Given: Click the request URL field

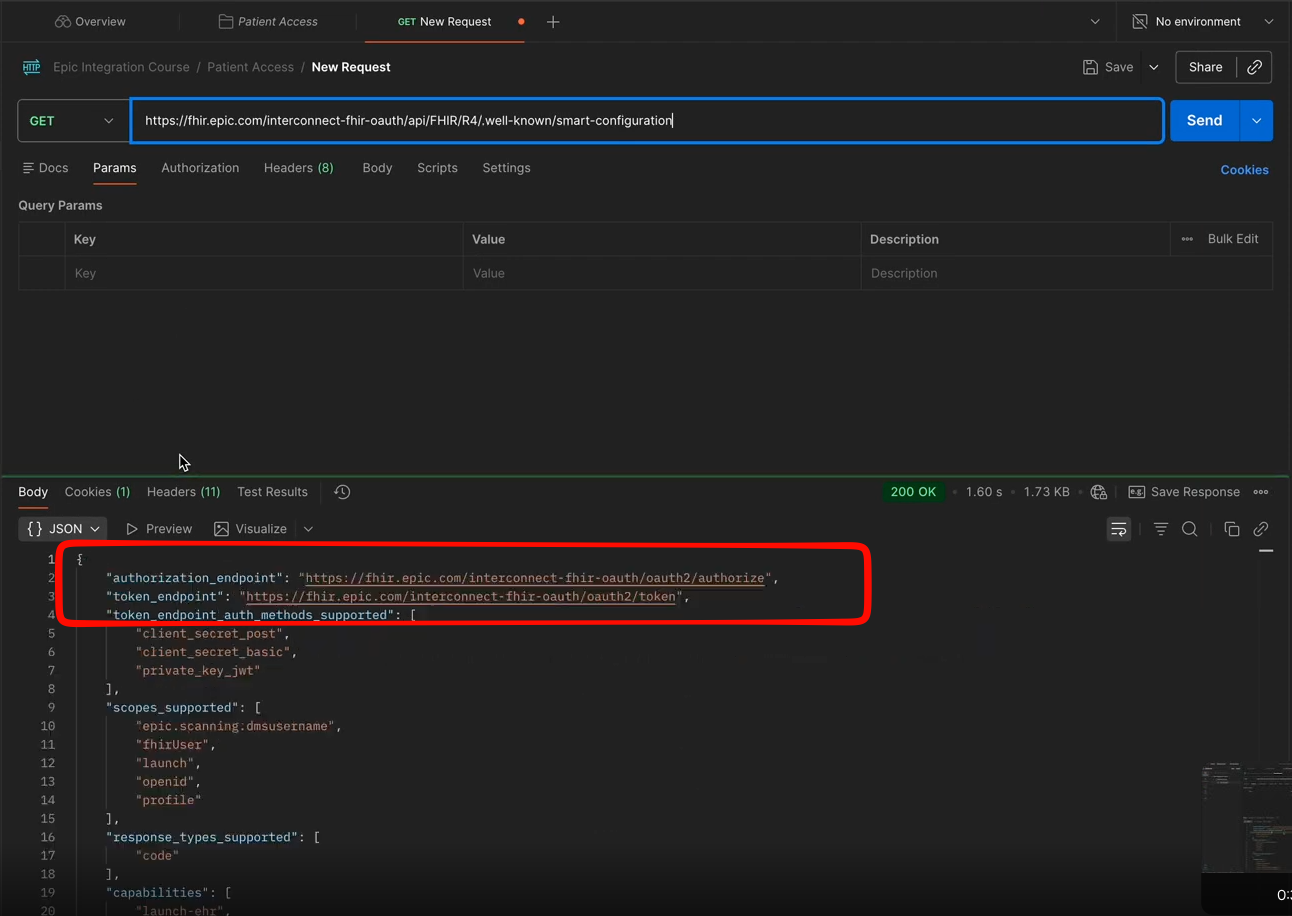Looking at the screenshot, I should 647,121.
